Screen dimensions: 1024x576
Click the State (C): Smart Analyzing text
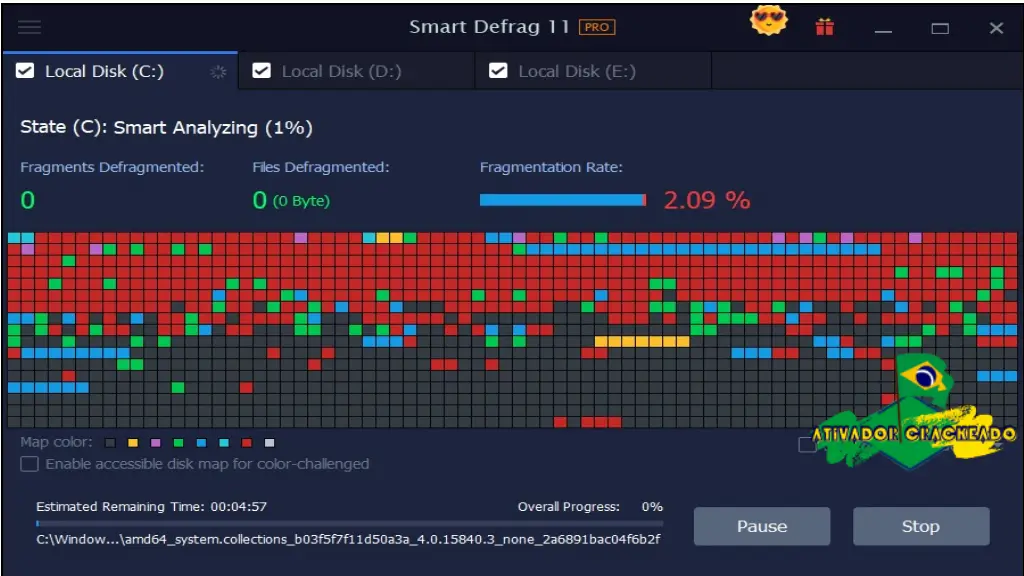click(x=166, y=127)
